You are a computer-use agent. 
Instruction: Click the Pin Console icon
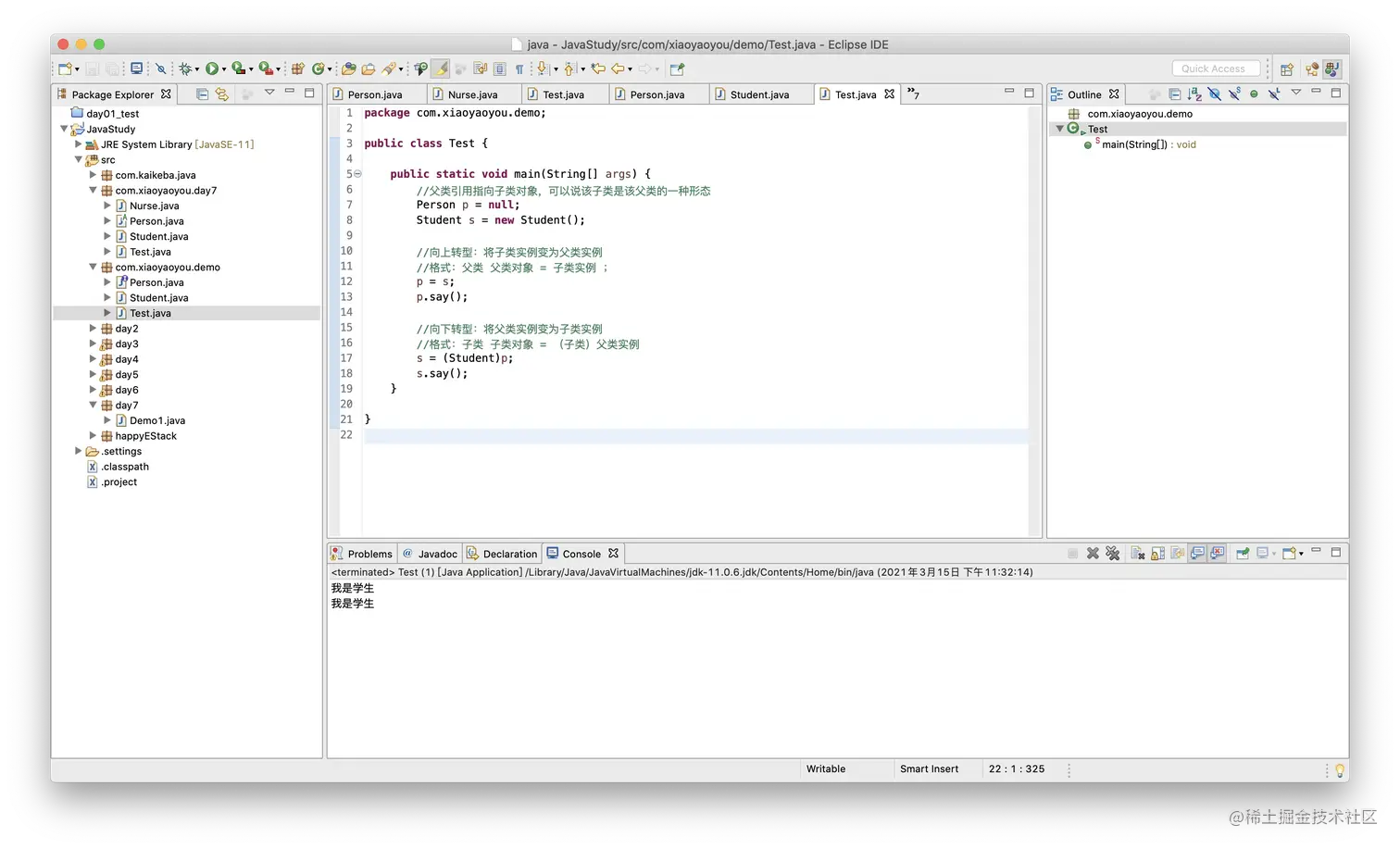1243,554
